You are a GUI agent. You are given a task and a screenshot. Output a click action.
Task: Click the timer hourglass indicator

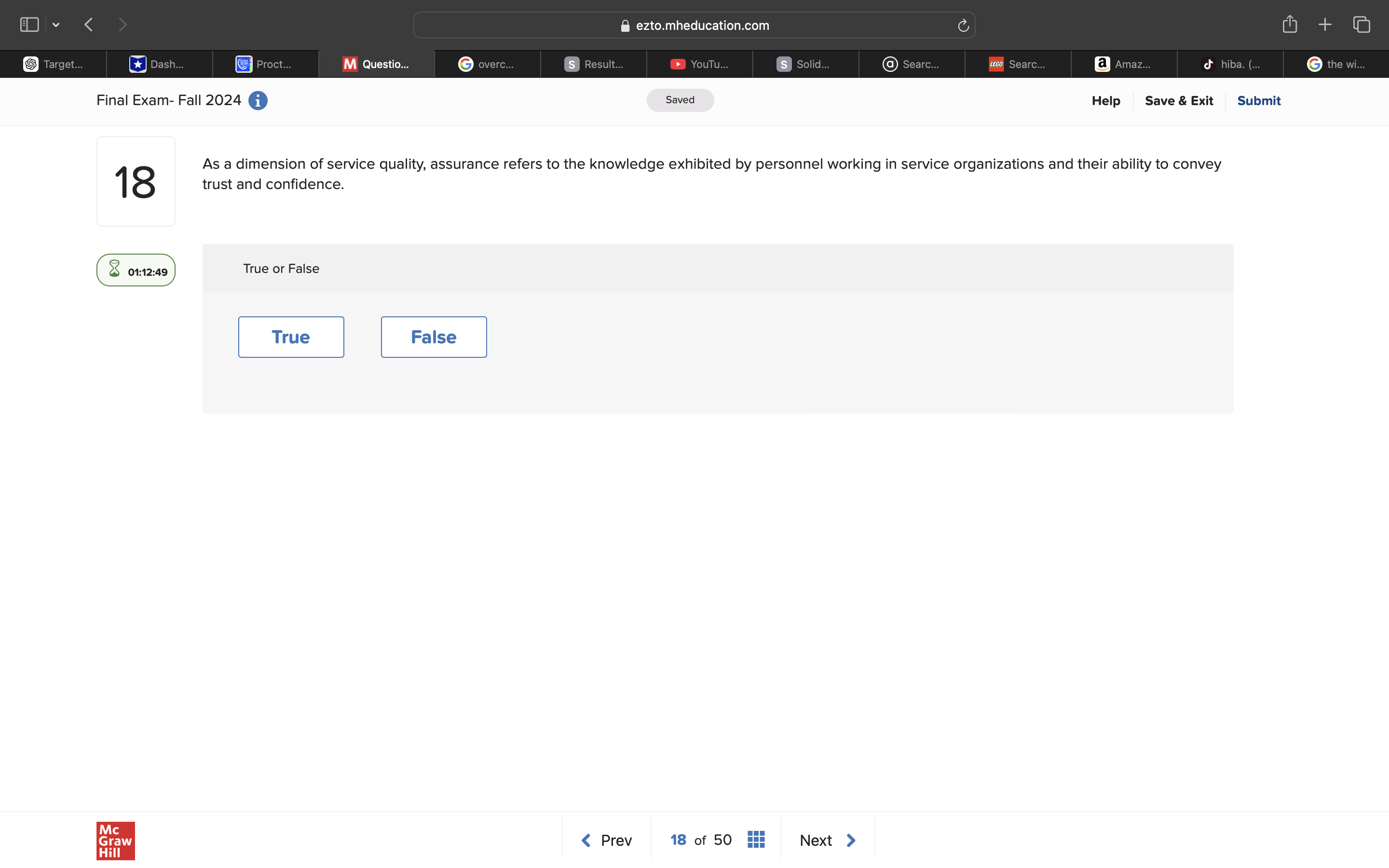114,268
